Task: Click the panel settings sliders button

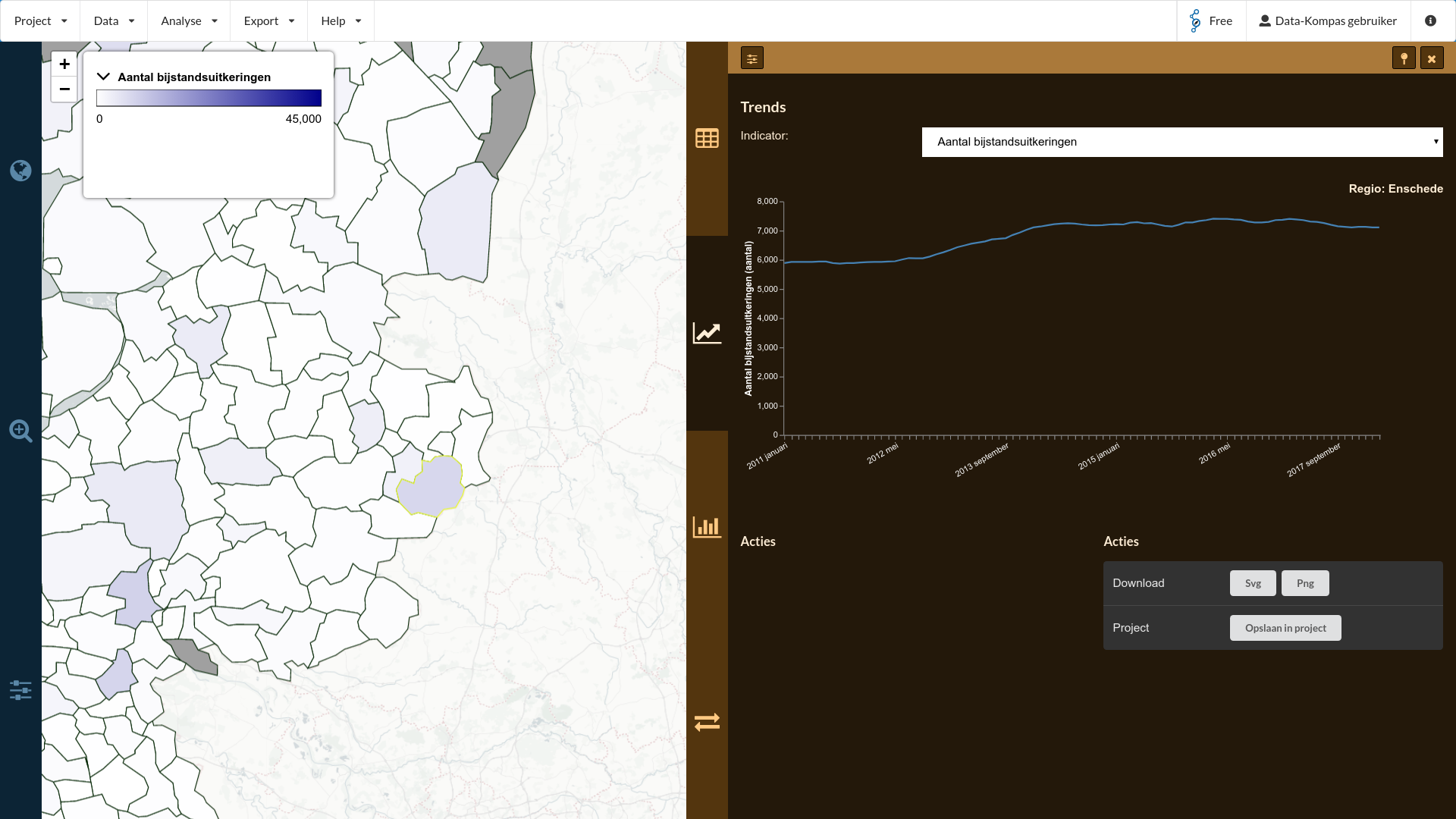Action: [x=752, y=58]
